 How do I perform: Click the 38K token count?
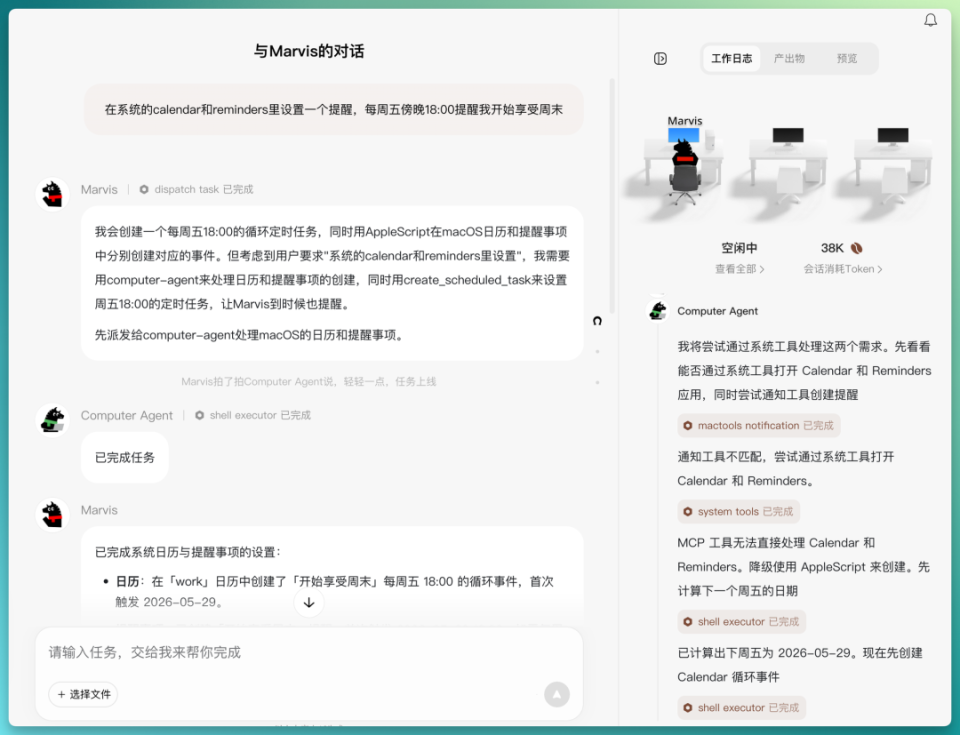832,248
